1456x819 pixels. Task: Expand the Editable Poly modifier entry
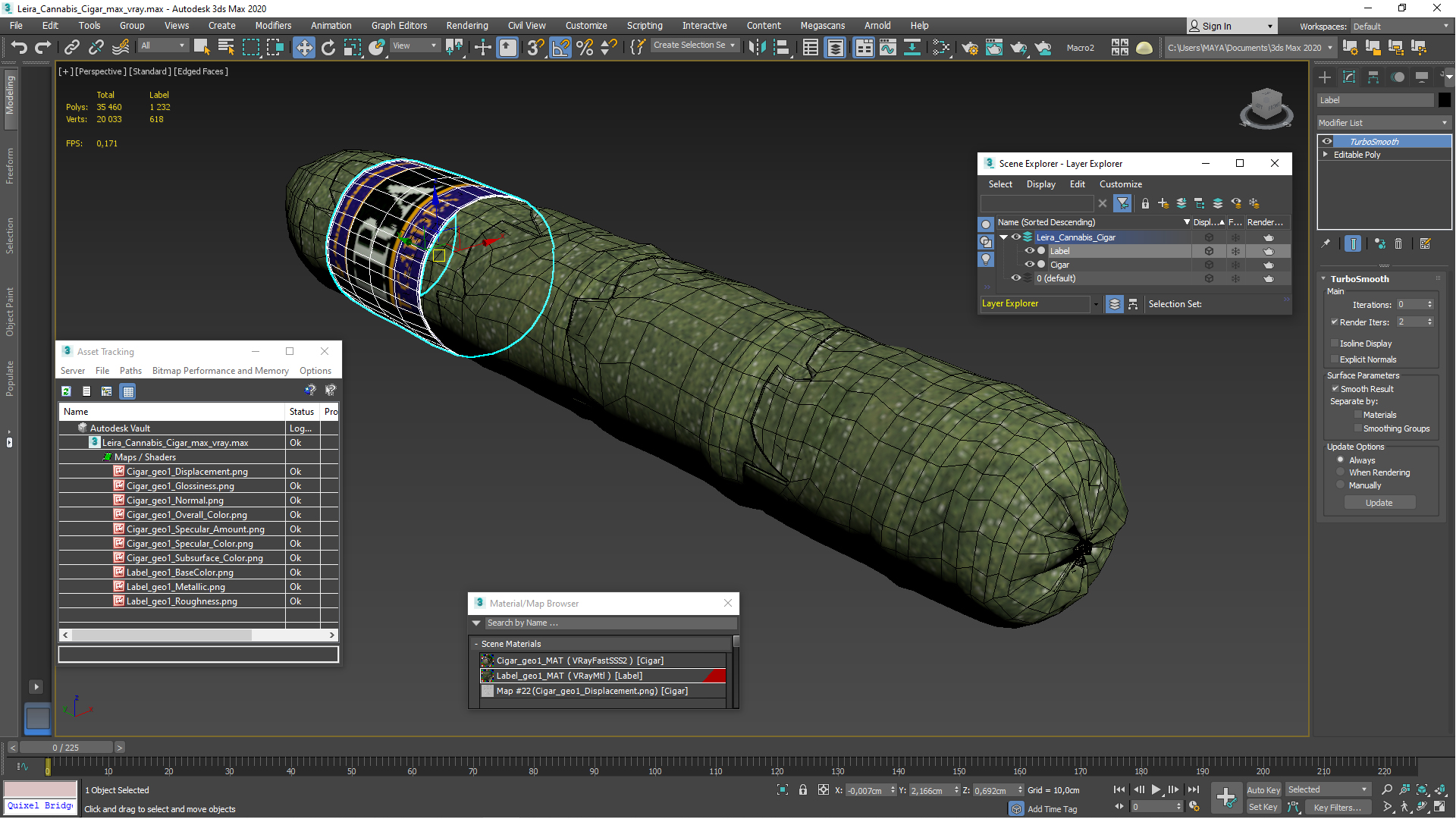point(1326,154)
